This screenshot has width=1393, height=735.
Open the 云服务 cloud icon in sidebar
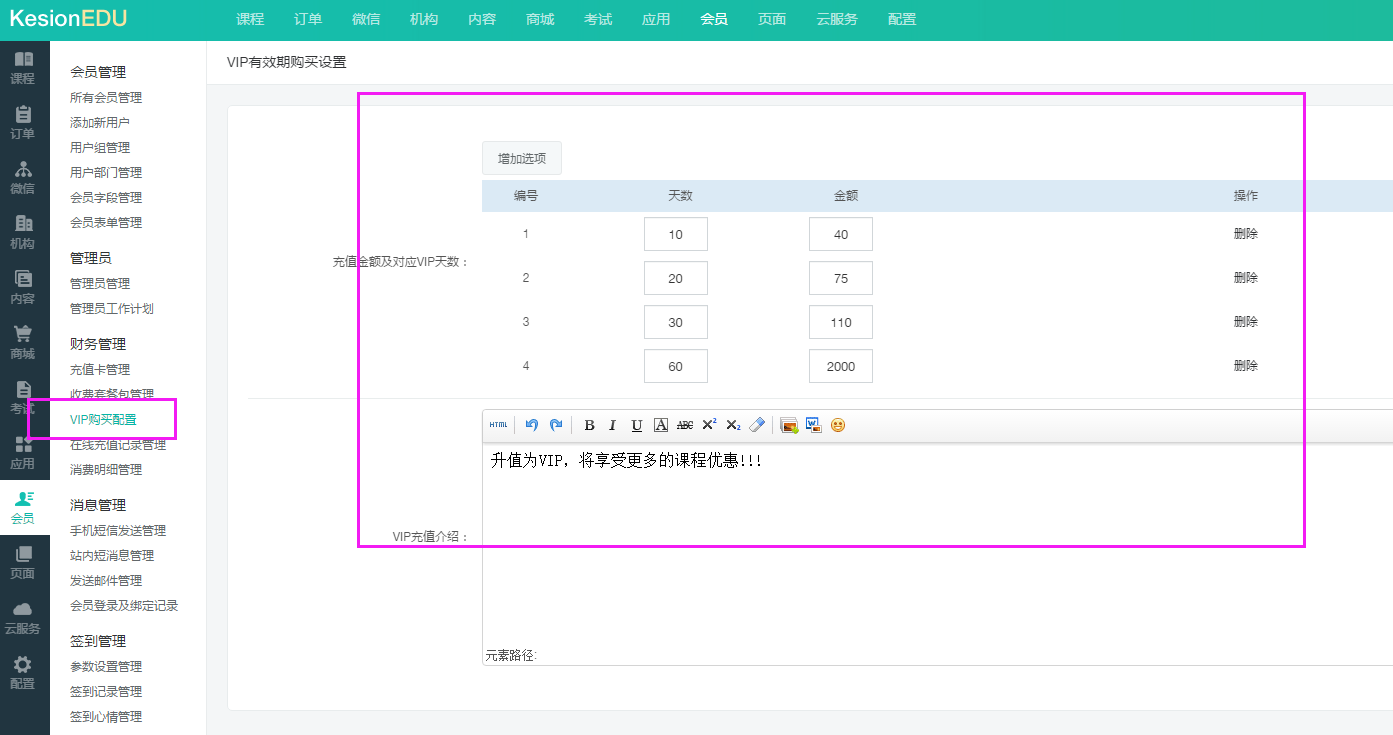(x=22, y=617)
